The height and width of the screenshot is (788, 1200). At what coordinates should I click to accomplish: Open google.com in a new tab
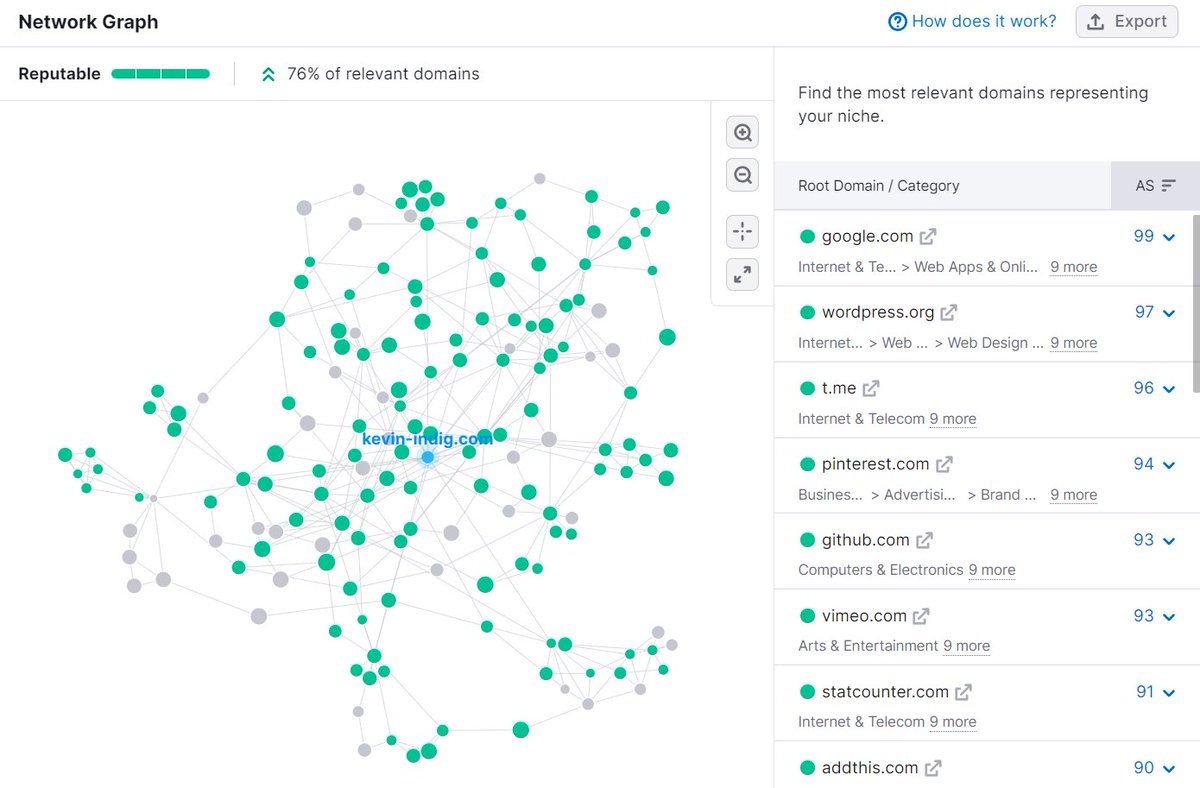(928, 236)
